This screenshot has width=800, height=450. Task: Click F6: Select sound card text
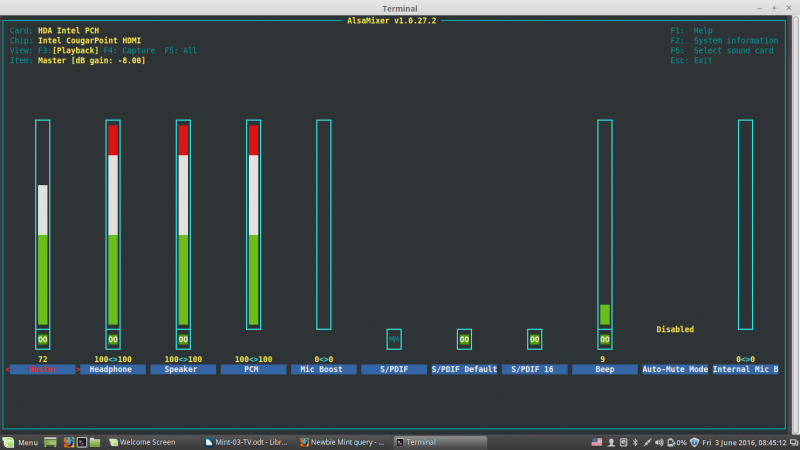click(722, 51)
